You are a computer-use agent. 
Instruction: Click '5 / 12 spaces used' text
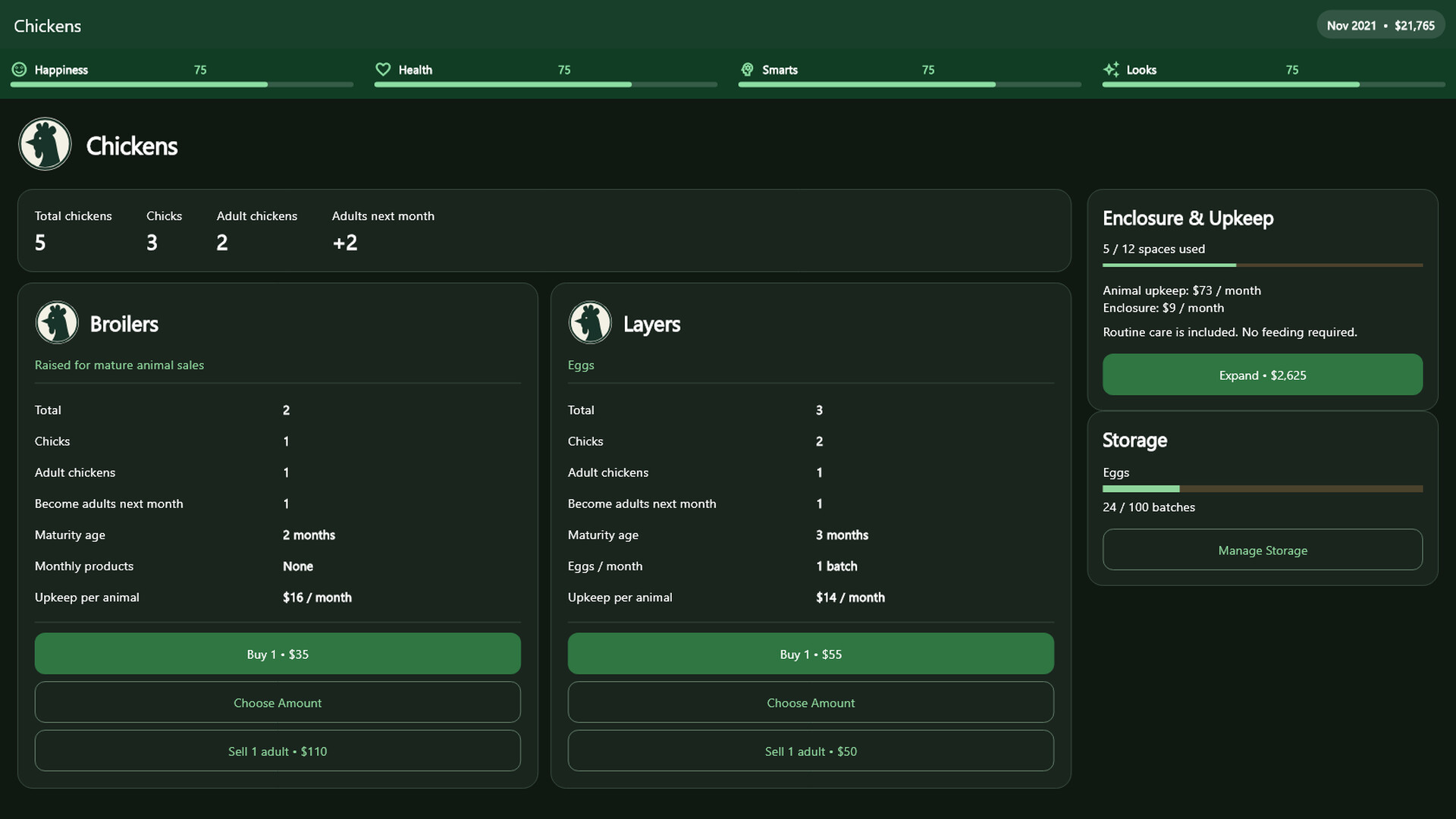coord(1153,249)
